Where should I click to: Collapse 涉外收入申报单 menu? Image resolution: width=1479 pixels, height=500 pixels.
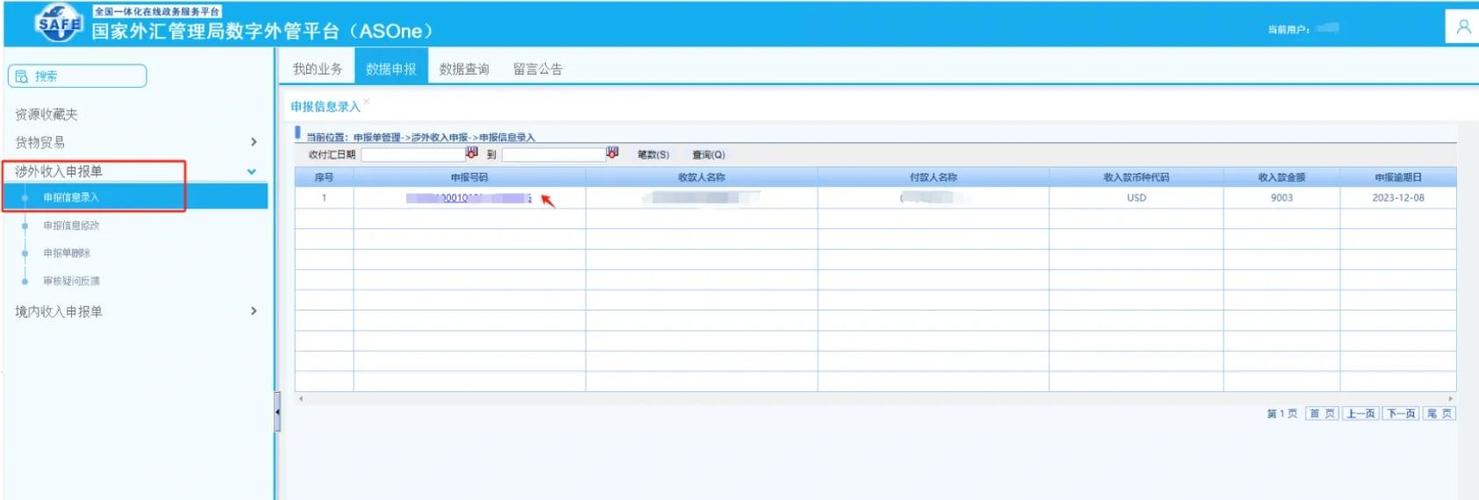coord(252,172)
